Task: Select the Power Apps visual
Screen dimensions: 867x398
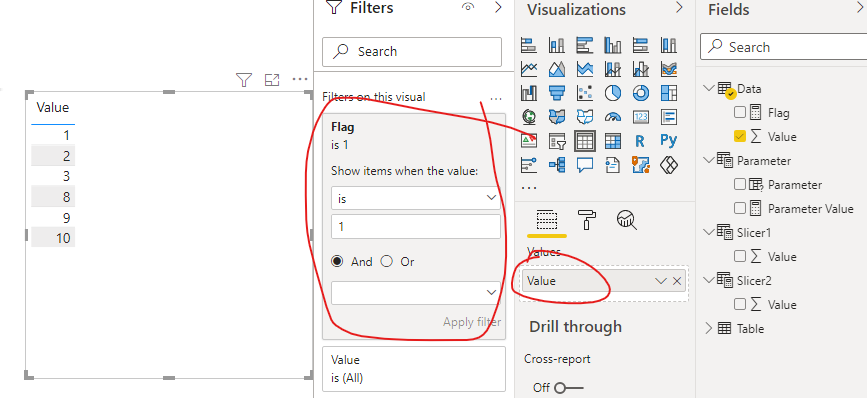Action: (x=669, y=165)
